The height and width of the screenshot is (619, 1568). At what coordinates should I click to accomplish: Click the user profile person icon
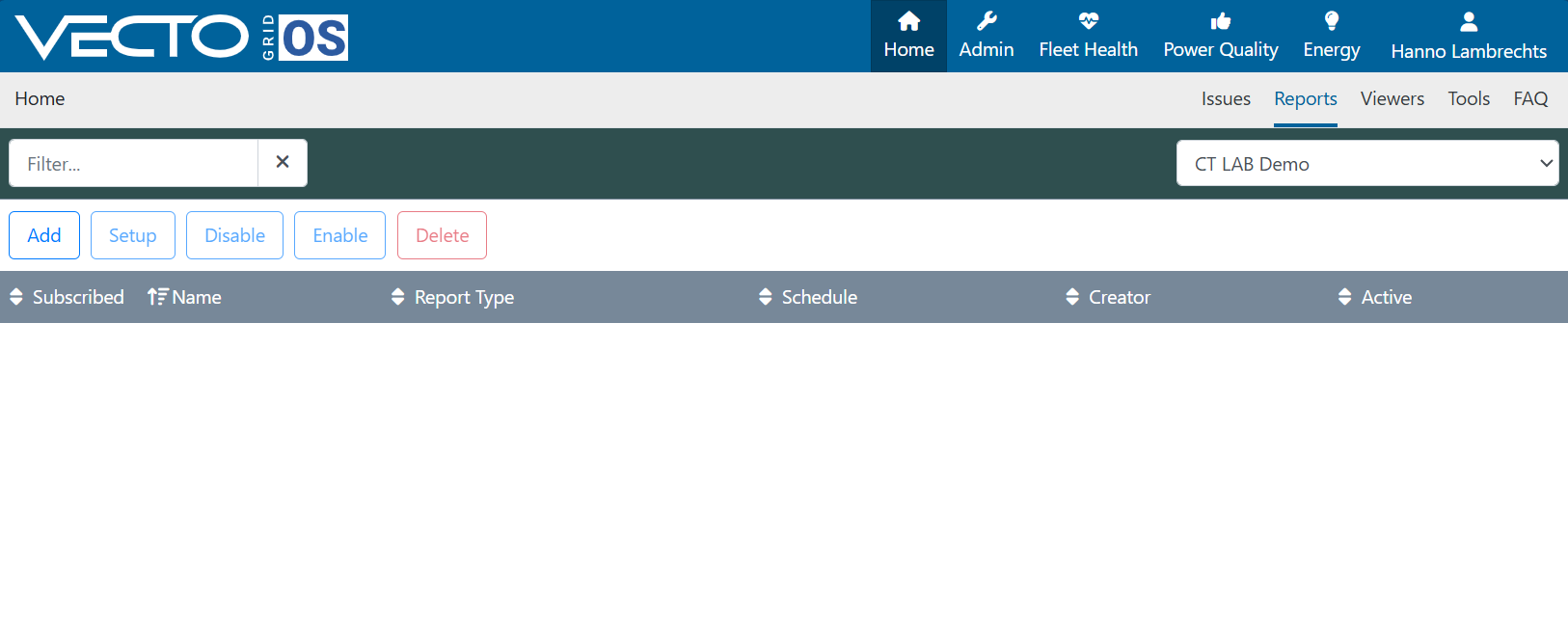[x=1469, y=21]
